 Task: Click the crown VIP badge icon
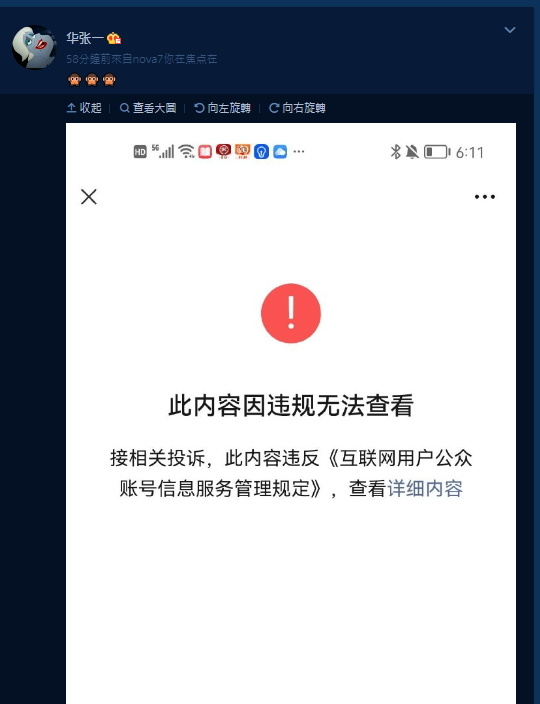click(x=114, y=39)
